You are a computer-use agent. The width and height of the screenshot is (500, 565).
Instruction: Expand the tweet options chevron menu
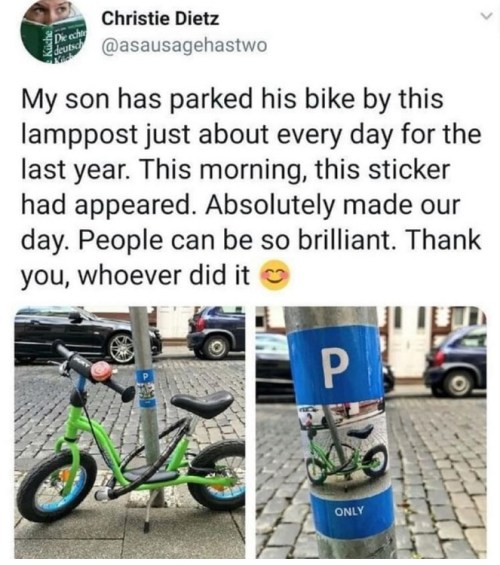[486, 17]
